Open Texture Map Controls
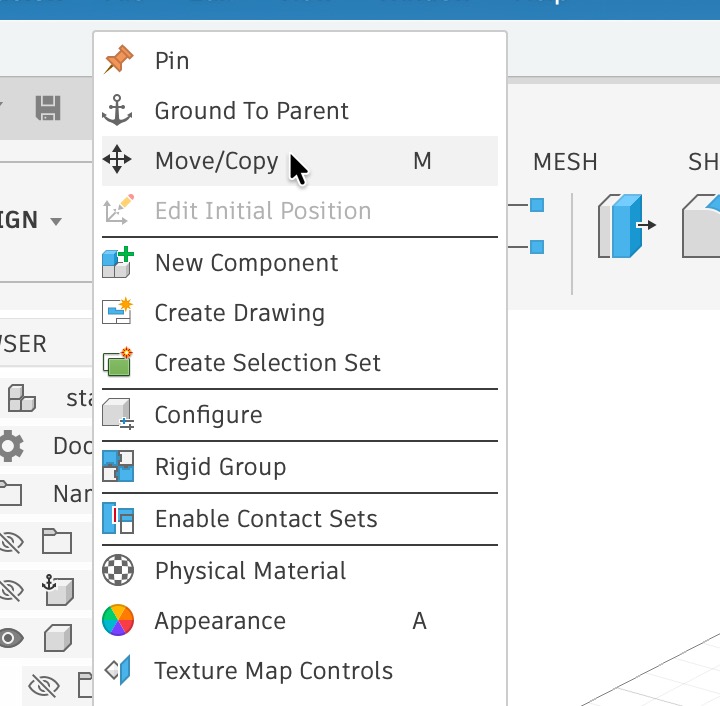720x706 pixels. pos(273,671)
